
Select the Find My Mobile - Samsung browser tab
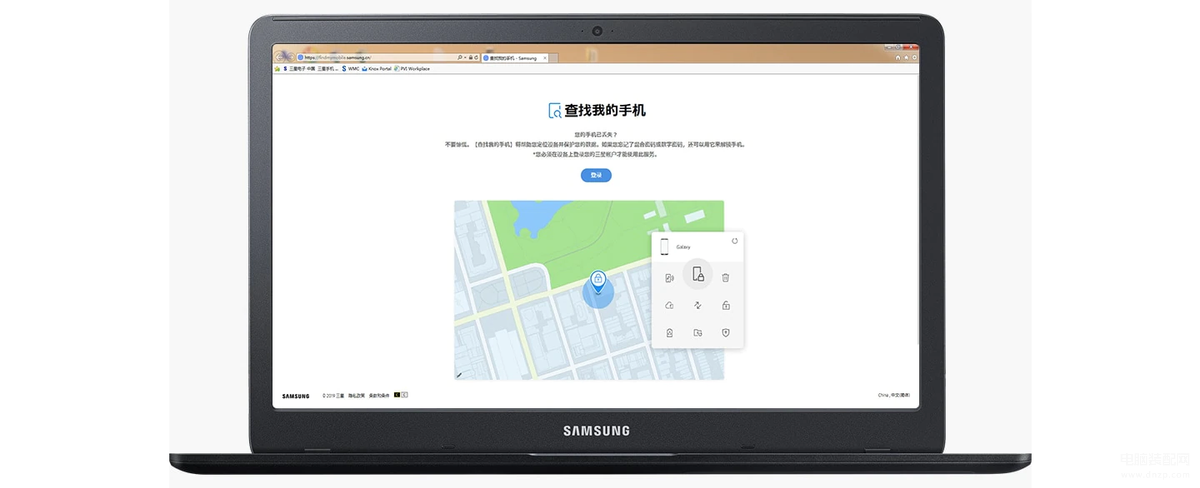click(x=515, y=58)
